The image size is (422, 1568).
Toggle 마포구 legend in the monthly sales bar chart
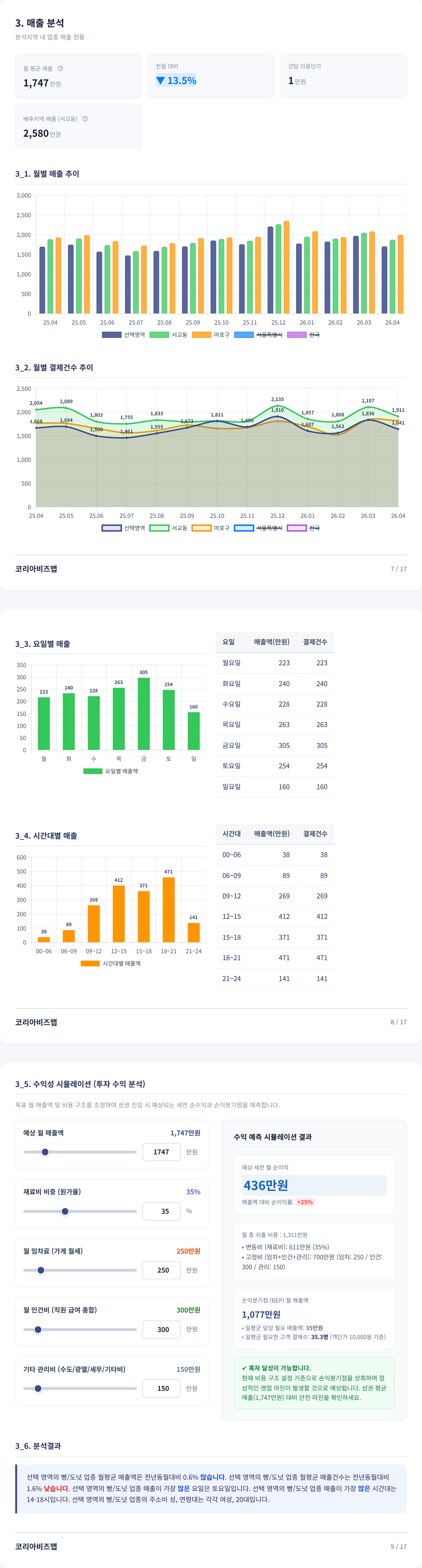coord(211,335)
